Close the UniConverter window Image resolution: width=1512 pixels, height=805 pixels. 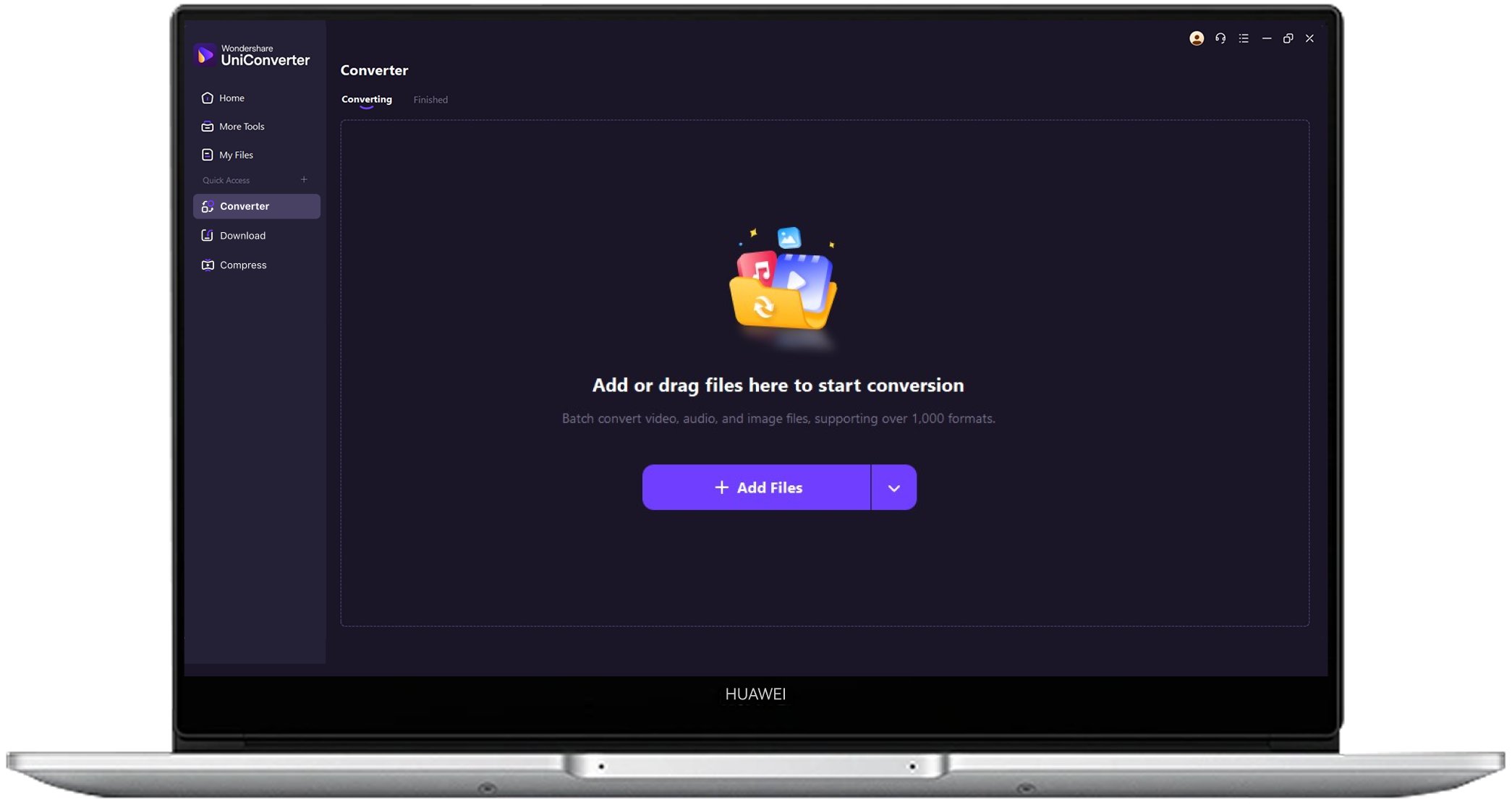(1309, 38)
